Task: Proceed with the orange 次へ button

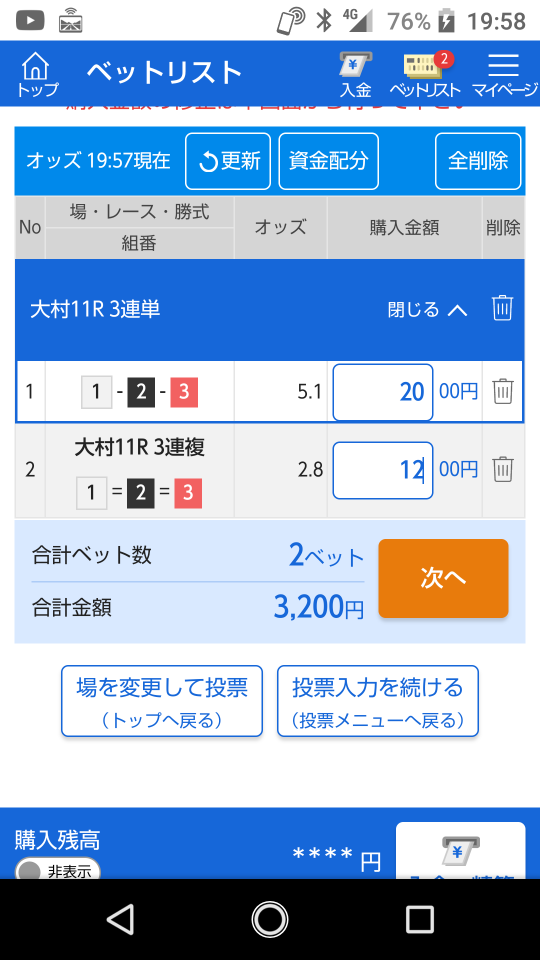Action: 443,578
